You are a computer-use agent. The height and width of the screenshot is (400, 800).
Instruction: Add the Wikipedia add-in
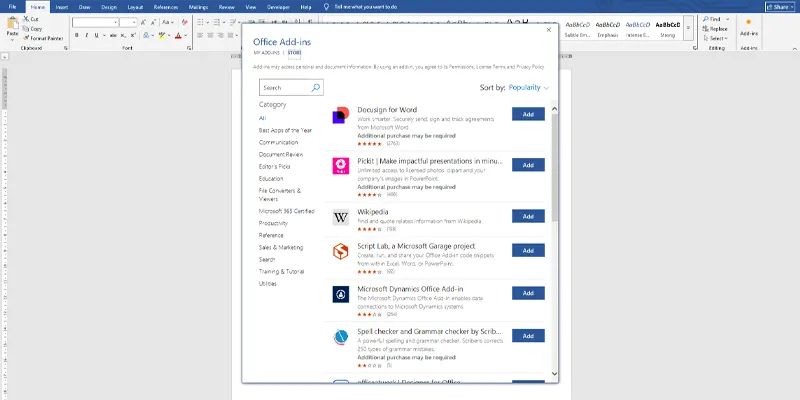(528, 216)
